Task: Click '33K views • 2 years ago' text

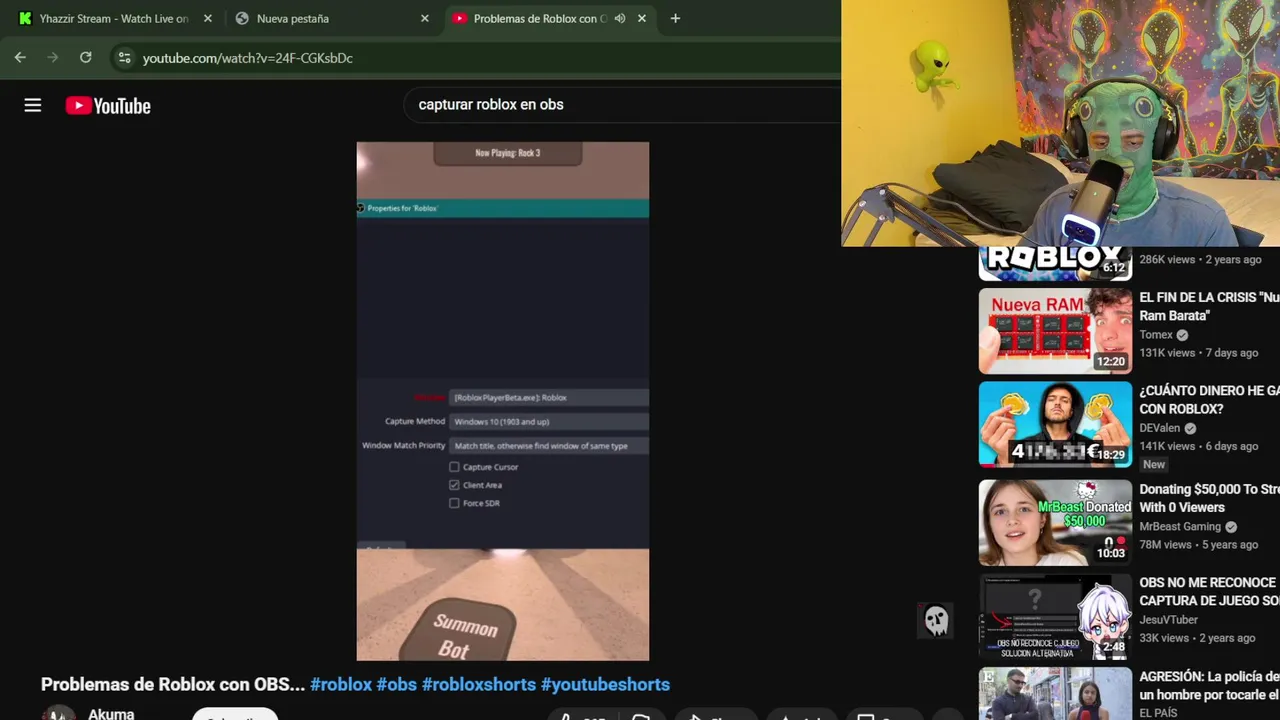Action: (1197, 638)
